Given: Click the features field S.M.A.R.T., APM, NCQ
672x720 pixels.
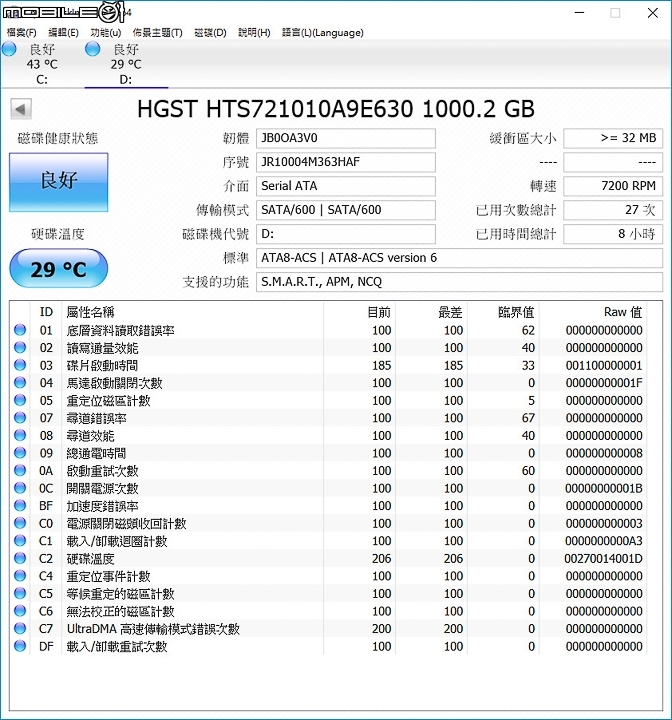Looking at the screenshot, I should pos(459,282).
